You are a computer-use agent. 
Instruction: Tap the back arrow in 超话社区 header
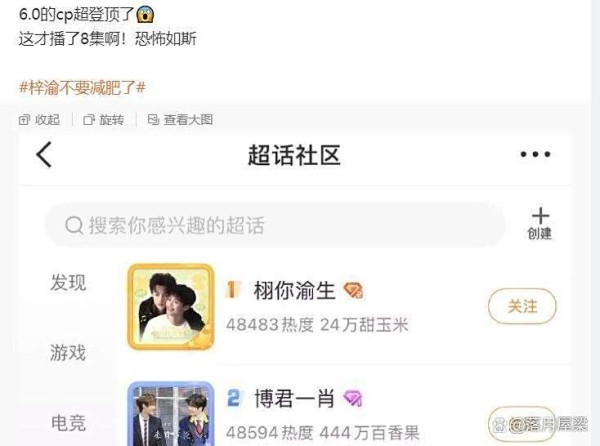(x=44, y=155)
